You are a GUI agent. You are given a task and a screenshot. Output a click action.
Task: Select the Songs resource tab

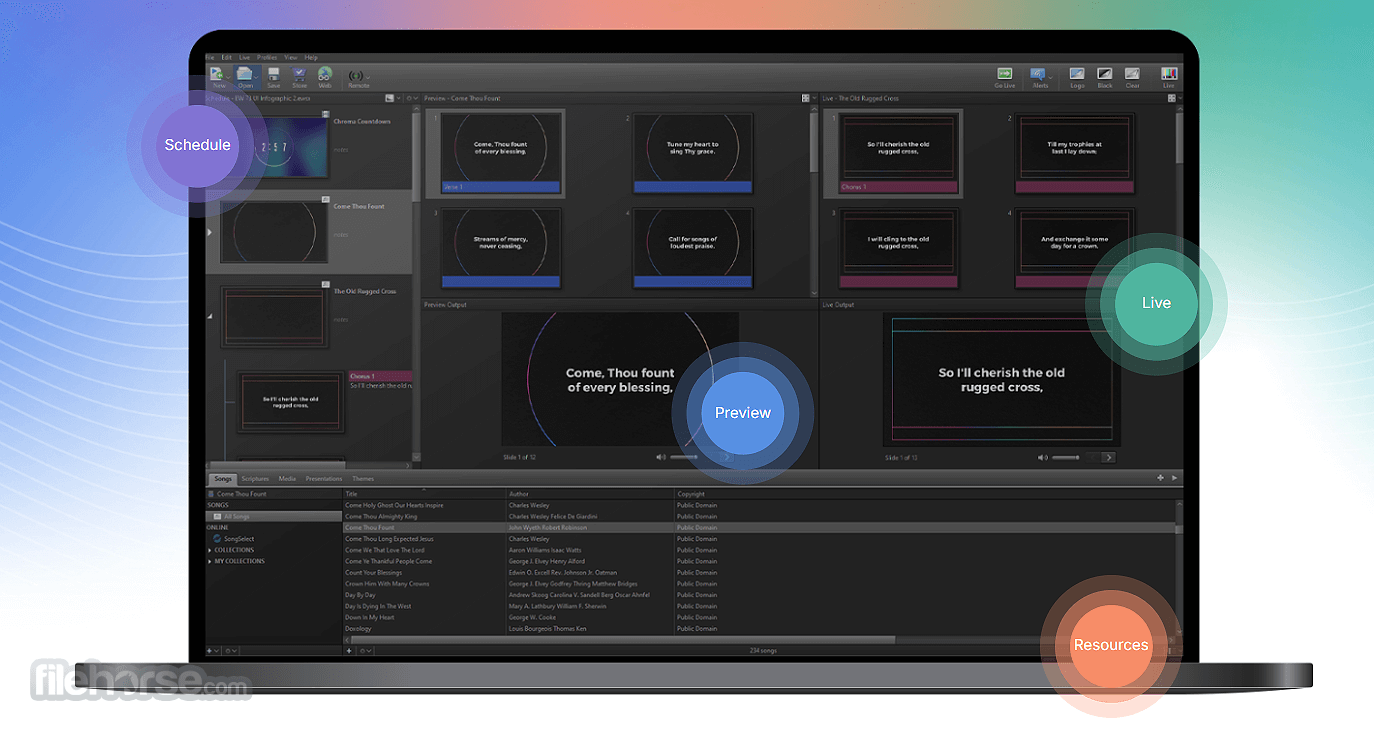click(222, 479)
